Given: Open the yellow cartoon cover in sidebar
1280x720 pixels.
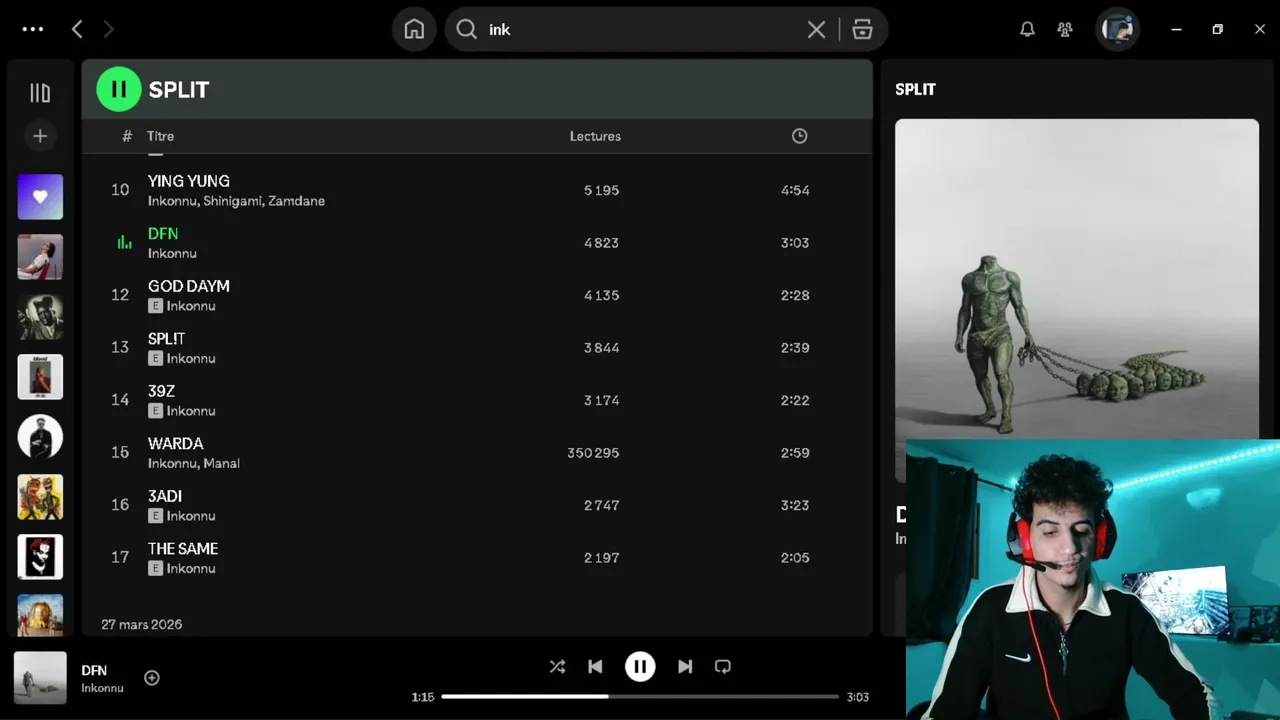Looking at the screenshot, I should [x=40, y=497].
